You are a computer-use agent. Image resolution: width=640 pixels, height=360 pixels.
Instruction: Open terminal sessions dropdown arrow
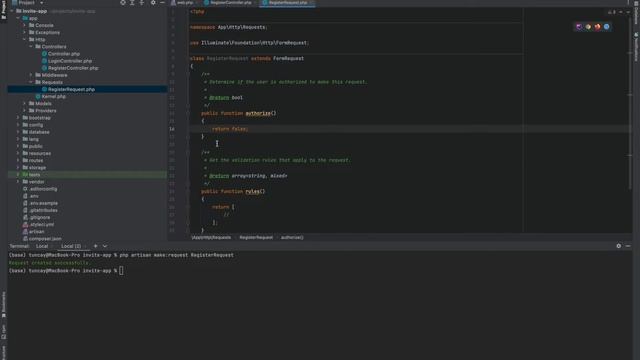click(105, 246)
